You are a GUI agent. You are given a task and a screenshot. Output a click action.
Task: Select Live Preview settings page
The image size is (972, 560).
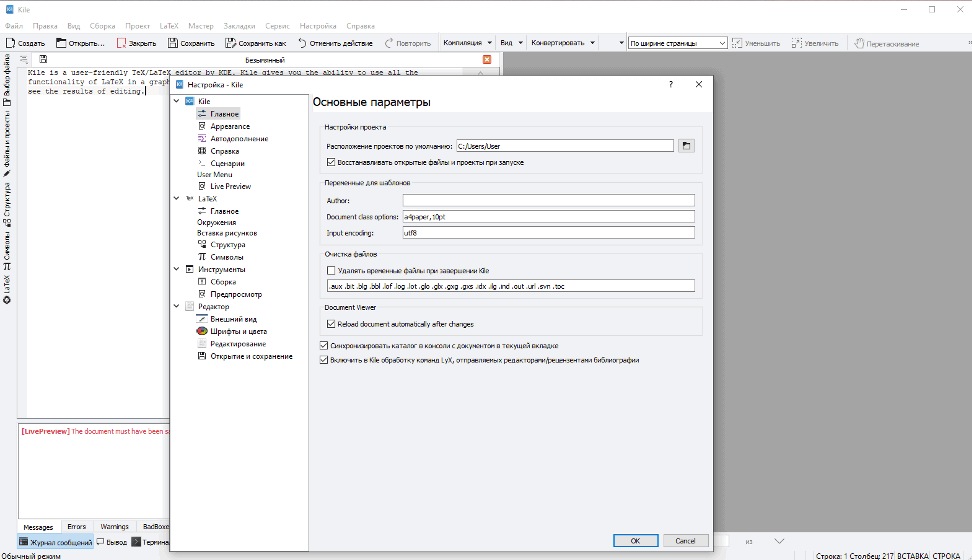pos(230,186)
